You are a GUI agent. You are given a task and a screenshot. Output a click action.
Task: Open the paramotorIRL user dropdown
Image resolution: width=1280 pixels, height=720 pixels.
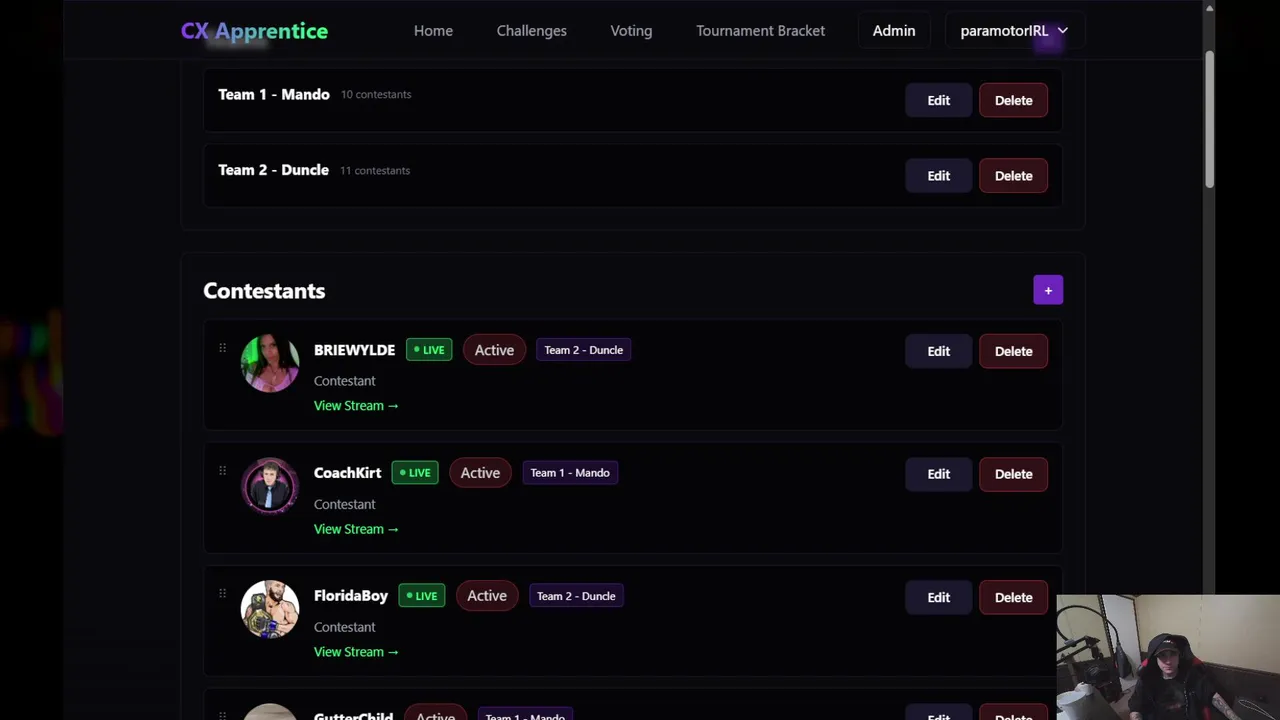1013,31
